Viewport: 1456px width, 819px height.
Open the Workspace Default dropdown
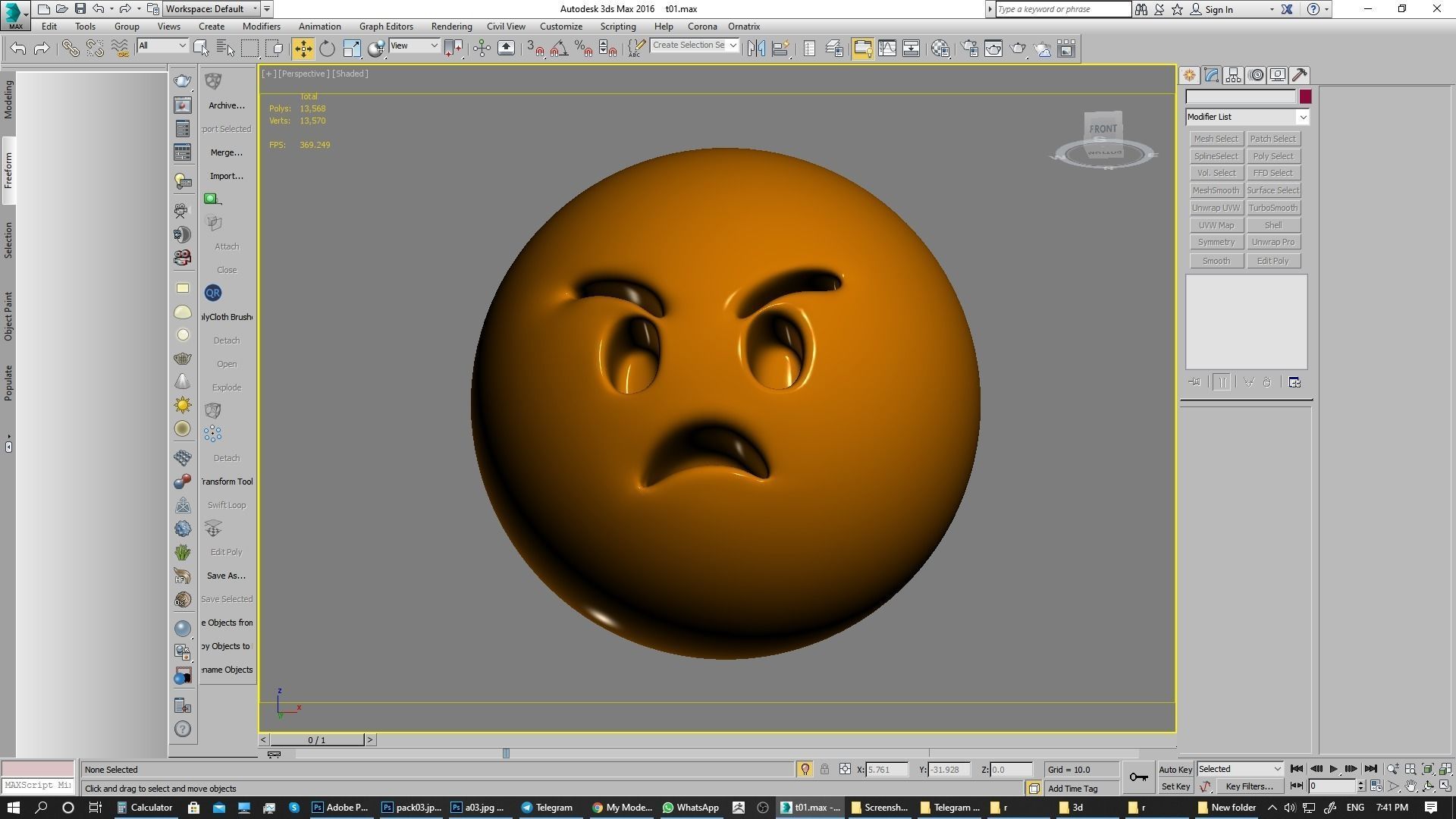(212, 9)
